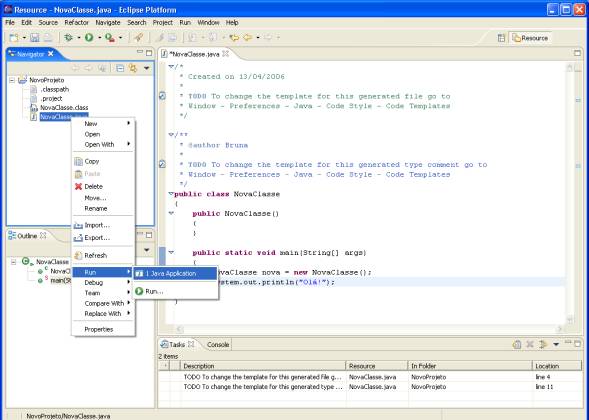Image resolution: width=589 pixels, height=420 pixels.
Task: Switch to the Console tab
Action: [218, 344]
